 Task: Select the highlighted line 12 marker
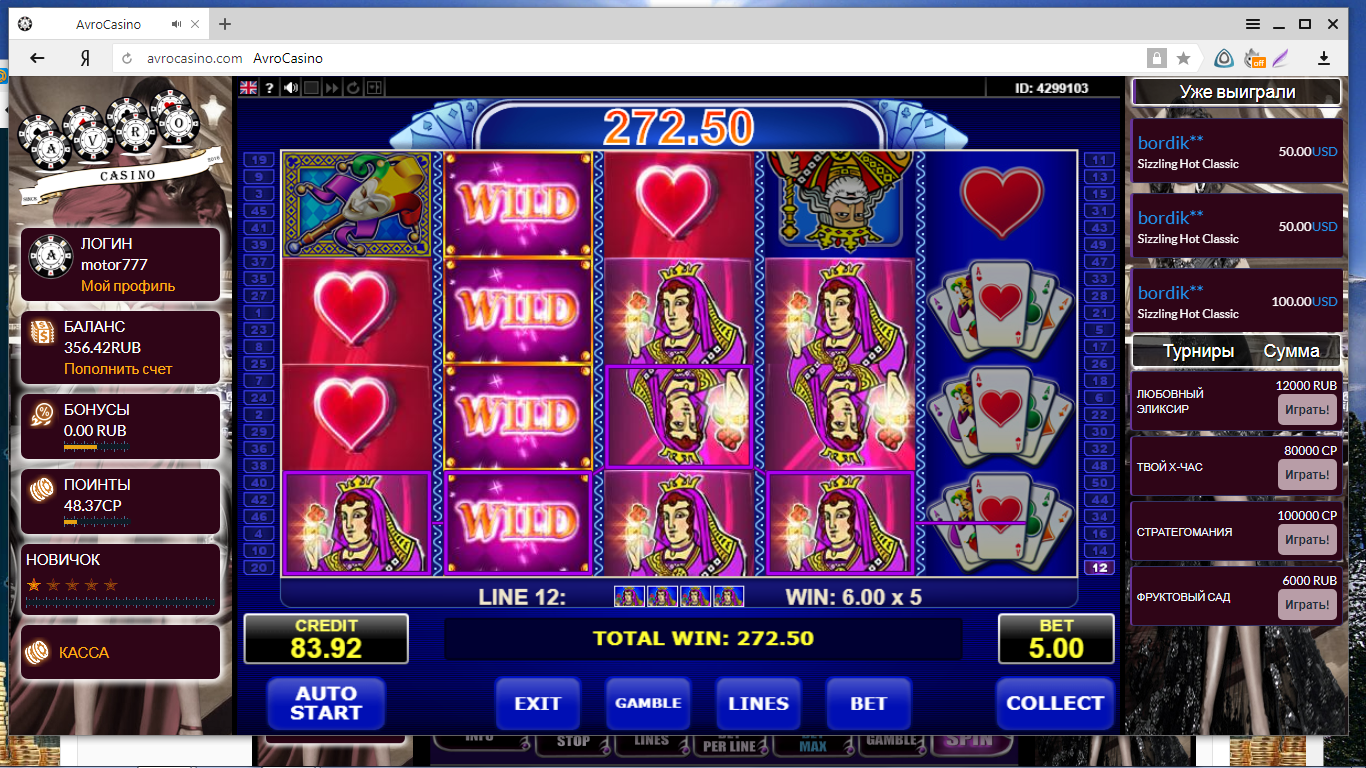point(1099,568)
